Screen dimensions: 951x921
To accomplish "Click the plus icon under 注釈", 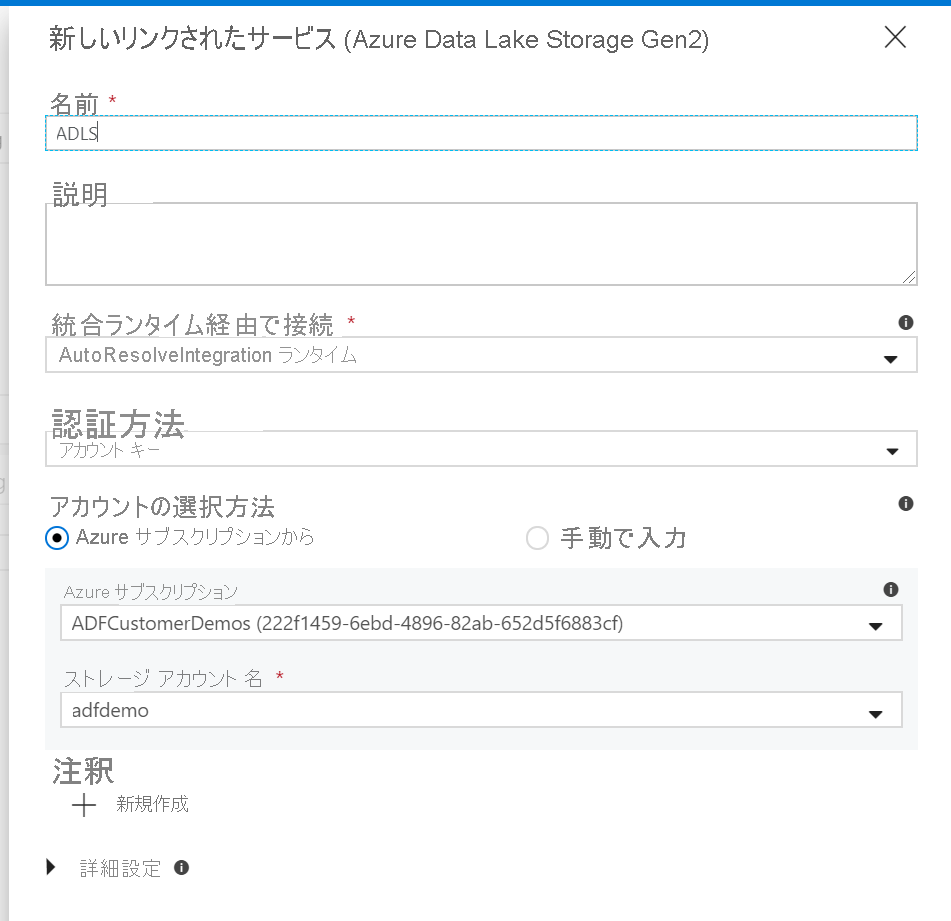I will (82, 804).
